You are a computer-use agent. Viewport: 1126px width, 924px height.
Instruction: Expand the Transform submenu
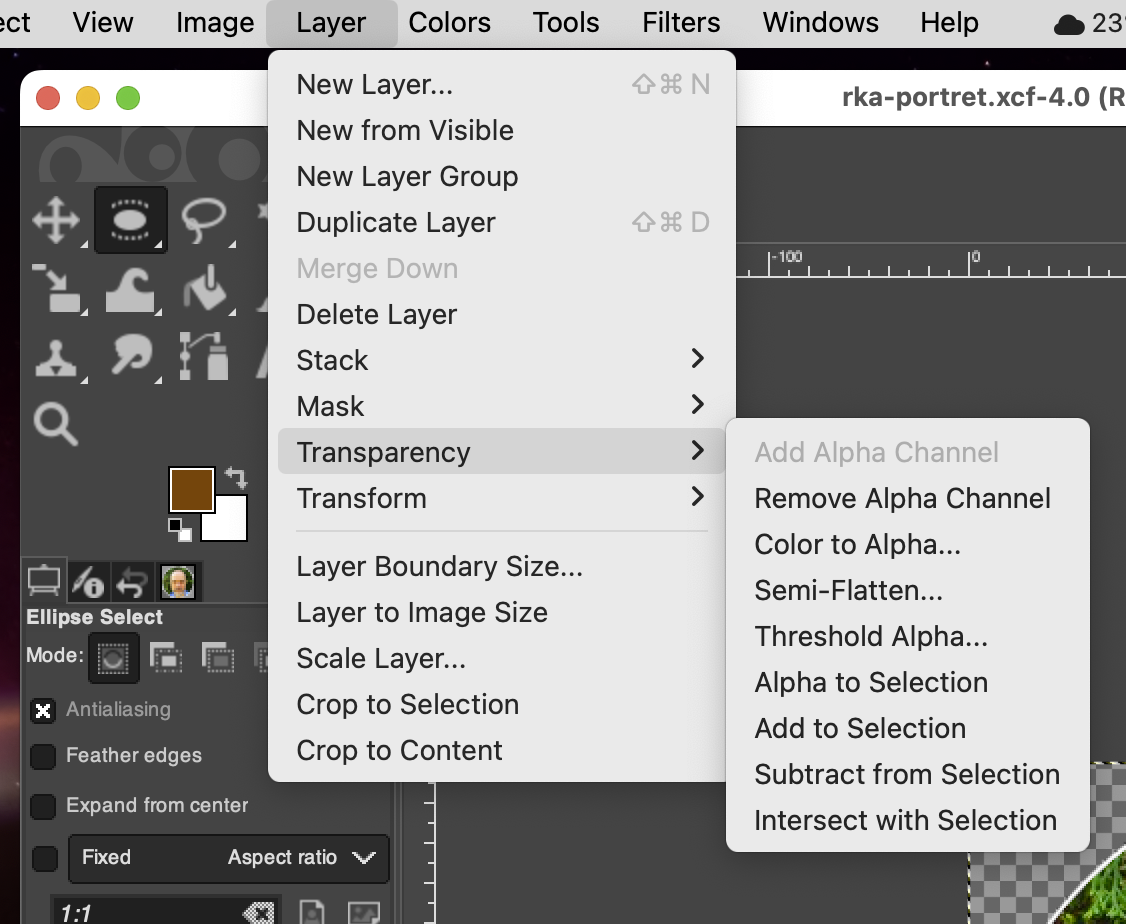[x=500, y=498]
